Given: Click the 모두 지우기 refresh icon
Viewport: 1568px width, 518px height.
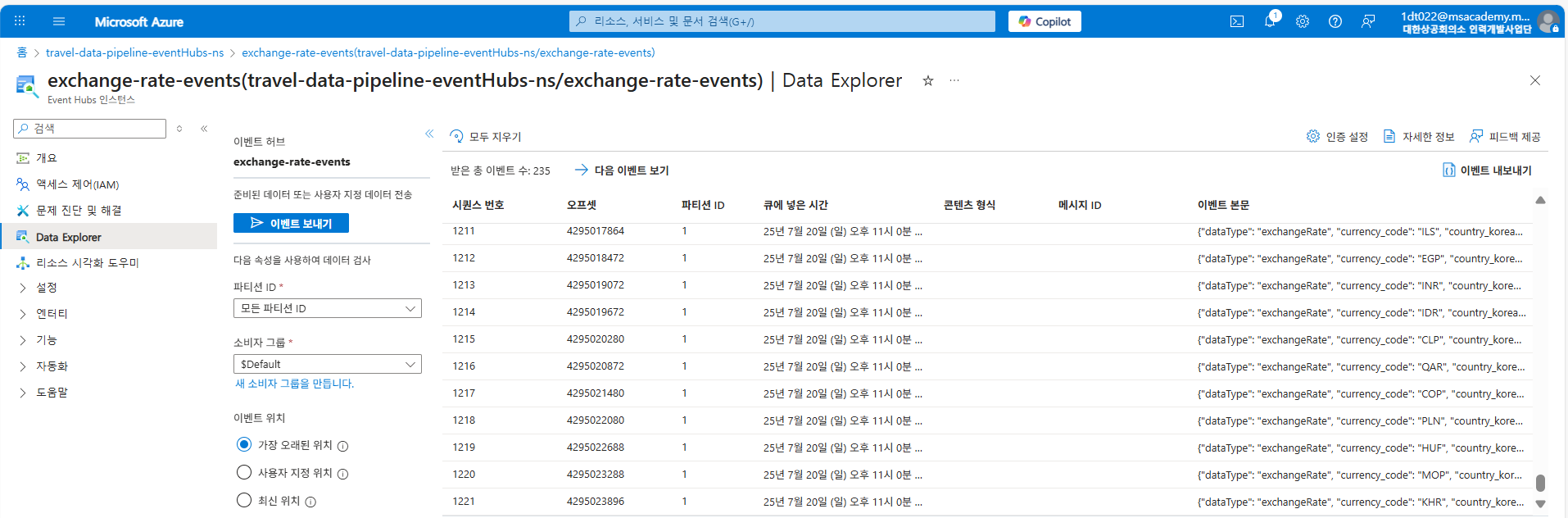Looking at the screenshot, I should (457, 136).
